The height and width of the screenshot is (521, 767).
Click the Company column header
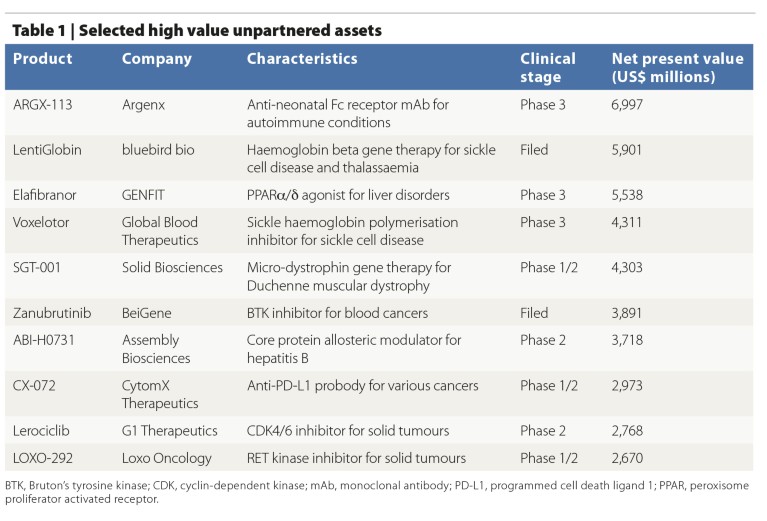[157, 59]
